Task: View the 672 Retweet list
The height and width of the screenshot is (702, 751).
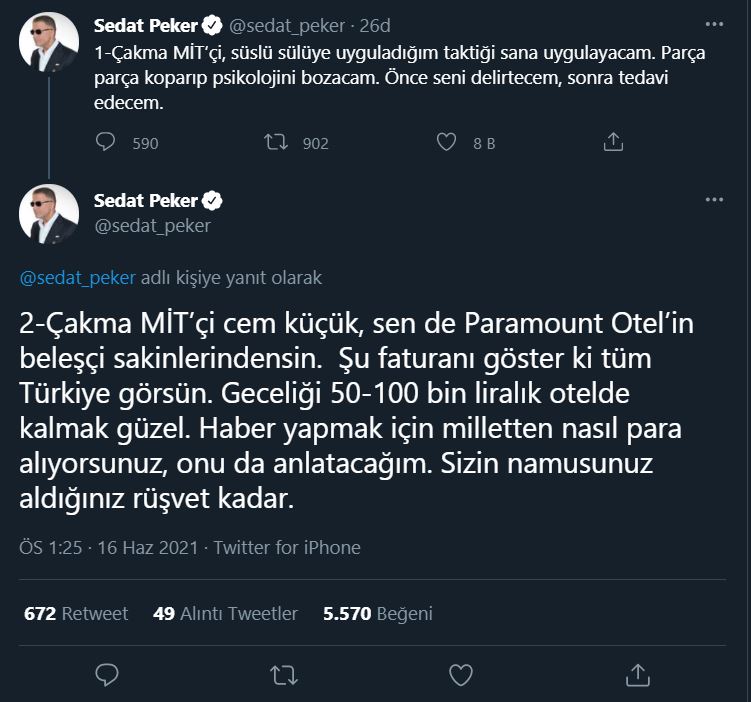Action: point(76,613)
